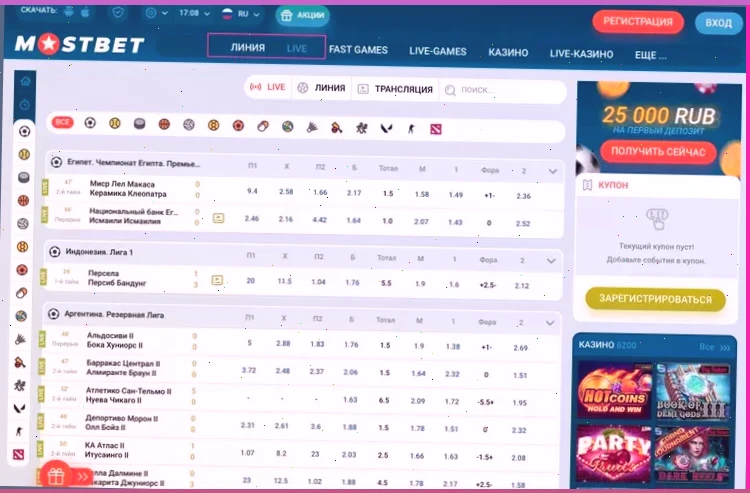Screen dimensions: 750x493
Task: Open the Hot Coins Hold and Win game
Action: [x=615, y=390]
